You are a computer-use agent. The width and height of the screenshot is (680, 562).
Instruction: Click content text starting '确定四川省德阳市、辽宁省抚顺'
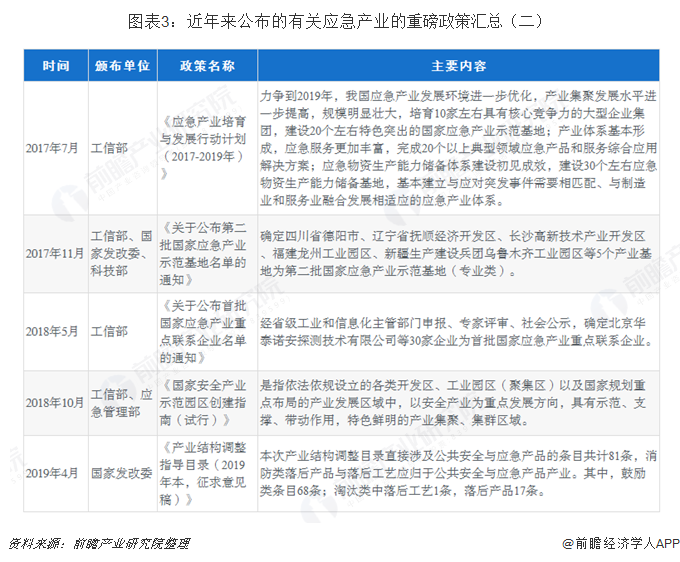(x=456, y=254)
